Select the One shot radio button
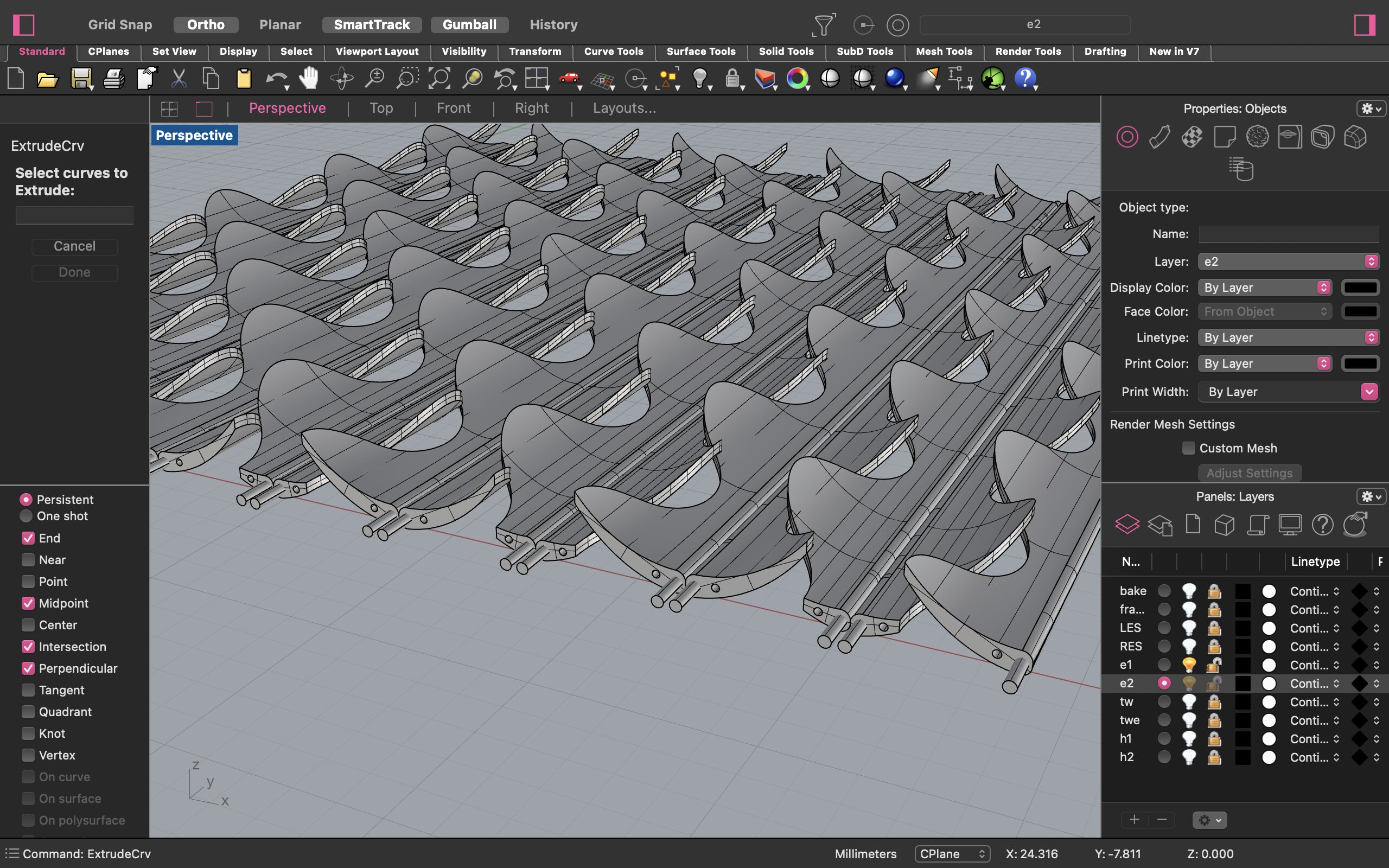The image size is (1389, 868). pyautogui.click(x=26, y=516)
